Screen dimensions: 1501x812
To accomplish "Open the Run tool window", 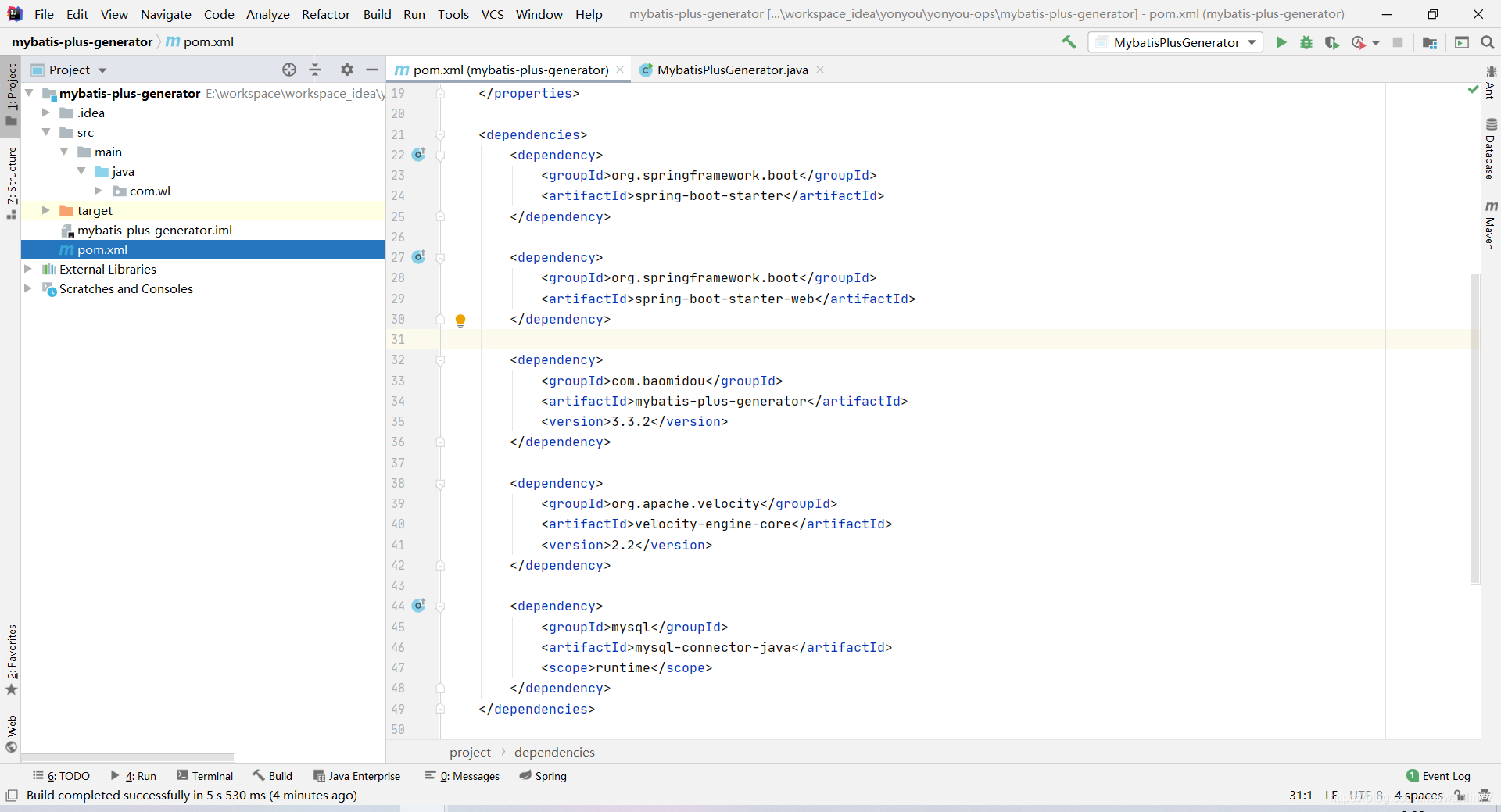I will pyautogui.click(x=134, y=775).
